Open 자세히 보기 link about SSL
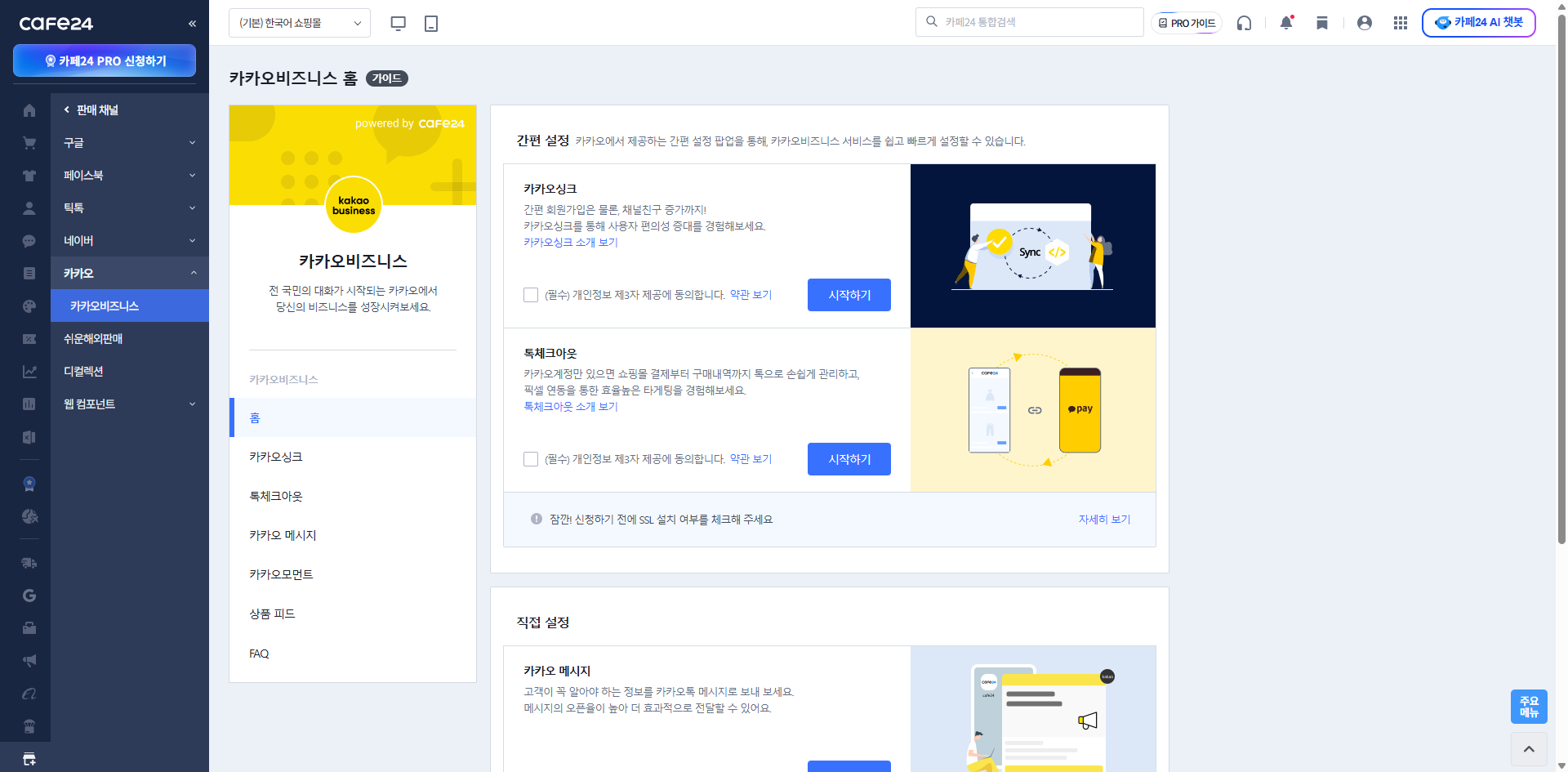This screenshot has height=772, width=1568. (1104, 520)
